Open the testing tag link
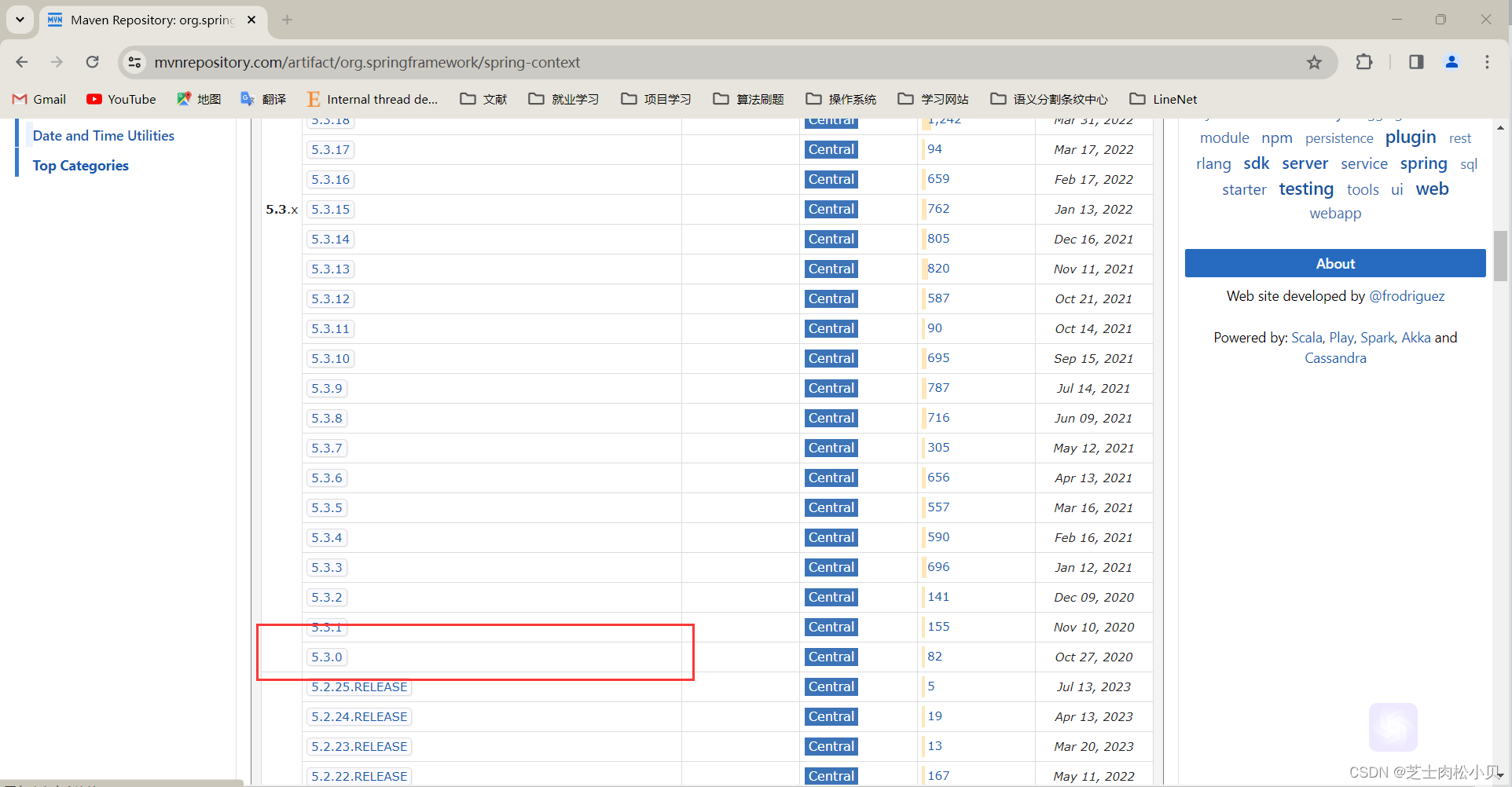Screen dimensions: 1512x787 pyautogui.click(x=1306, y=189)
